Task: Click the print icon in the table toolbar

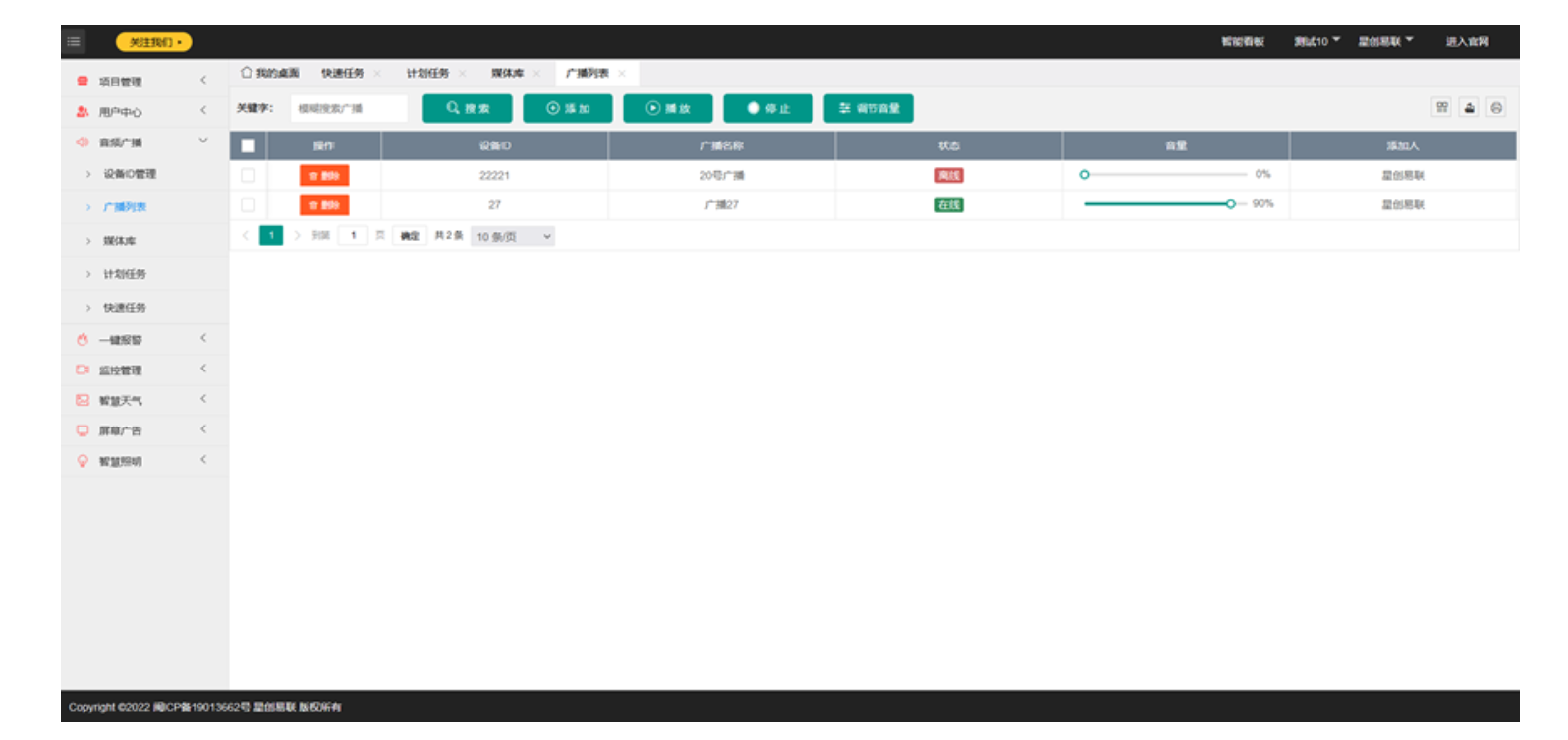Action: 1496,107
